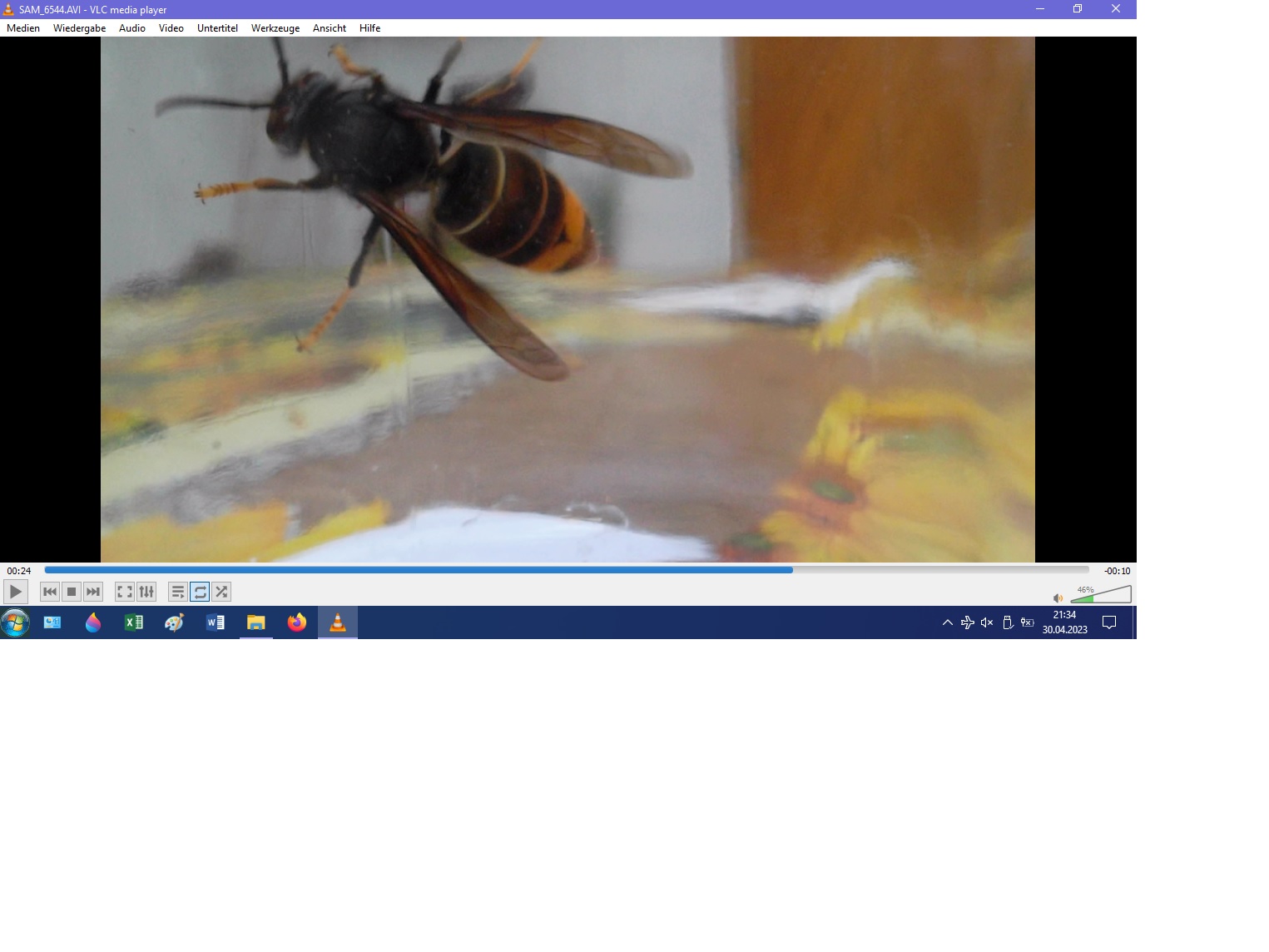
Task: Open the Hilfe menu
Action: tap(370, 28)
